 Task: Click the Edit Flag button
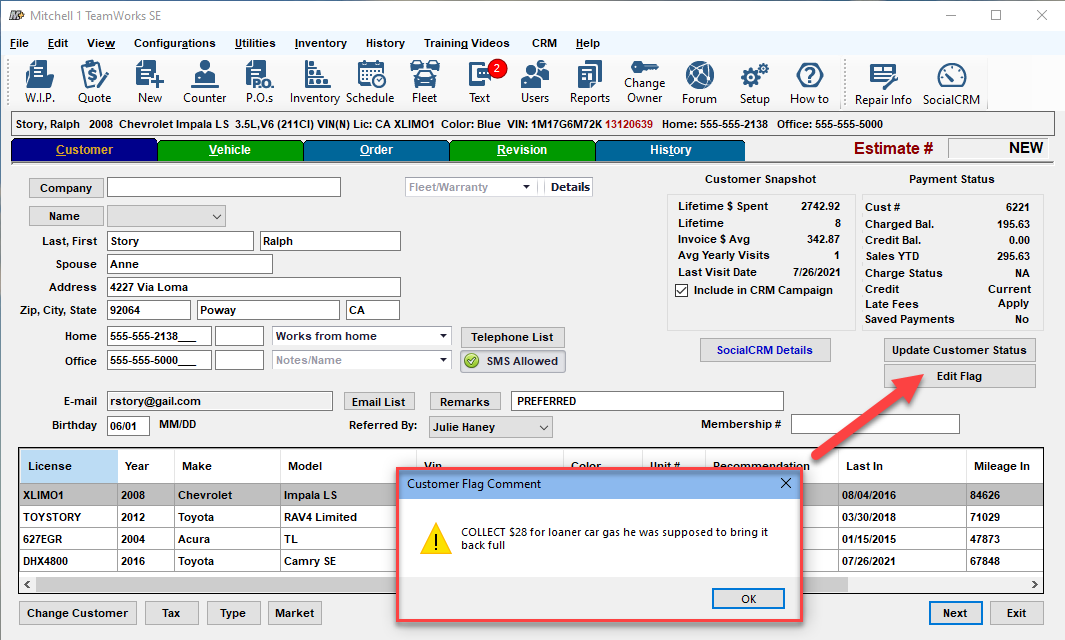(x=958, y=377)
